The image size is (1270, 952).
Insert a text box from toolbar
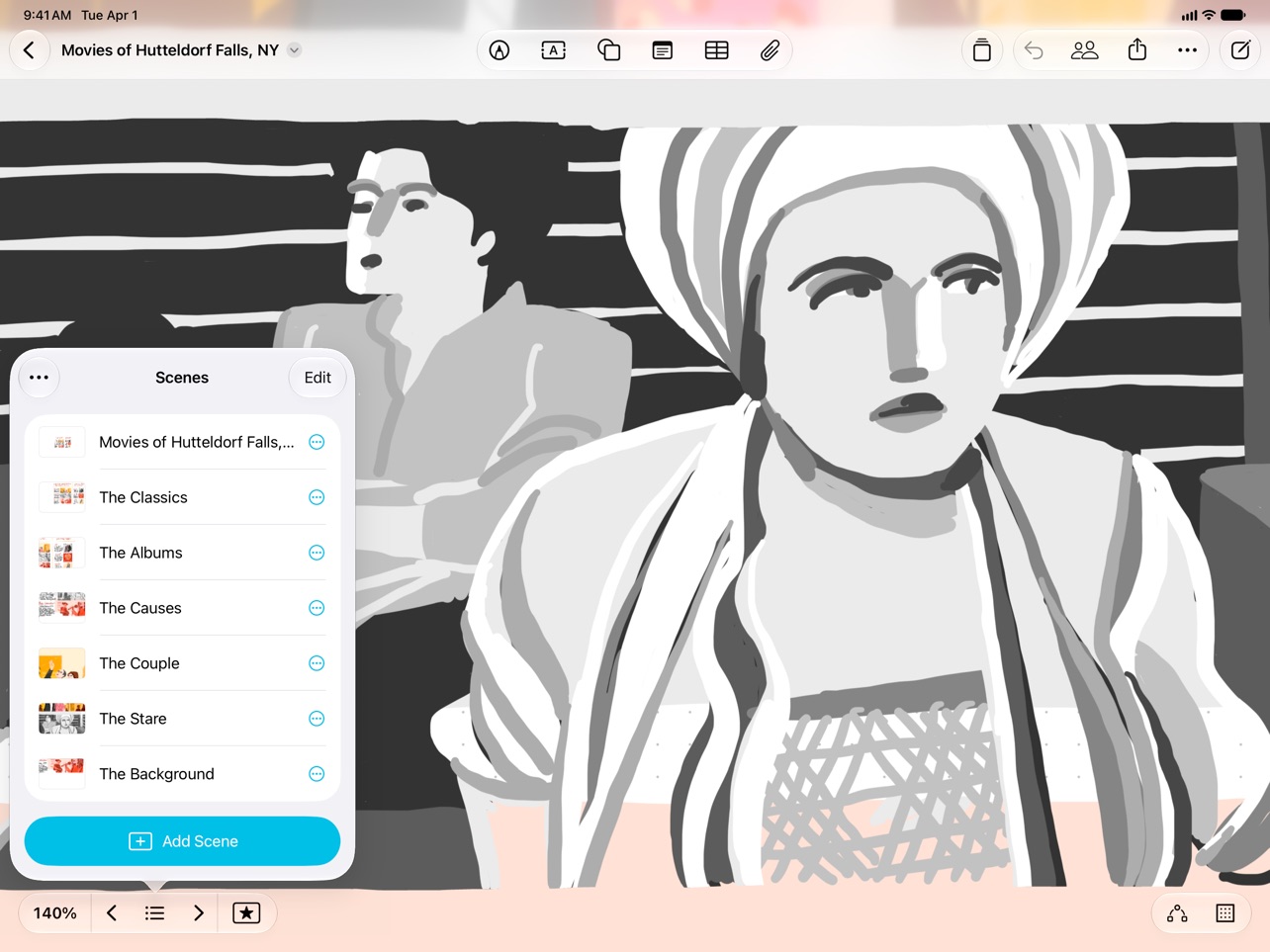coord(554,50)
